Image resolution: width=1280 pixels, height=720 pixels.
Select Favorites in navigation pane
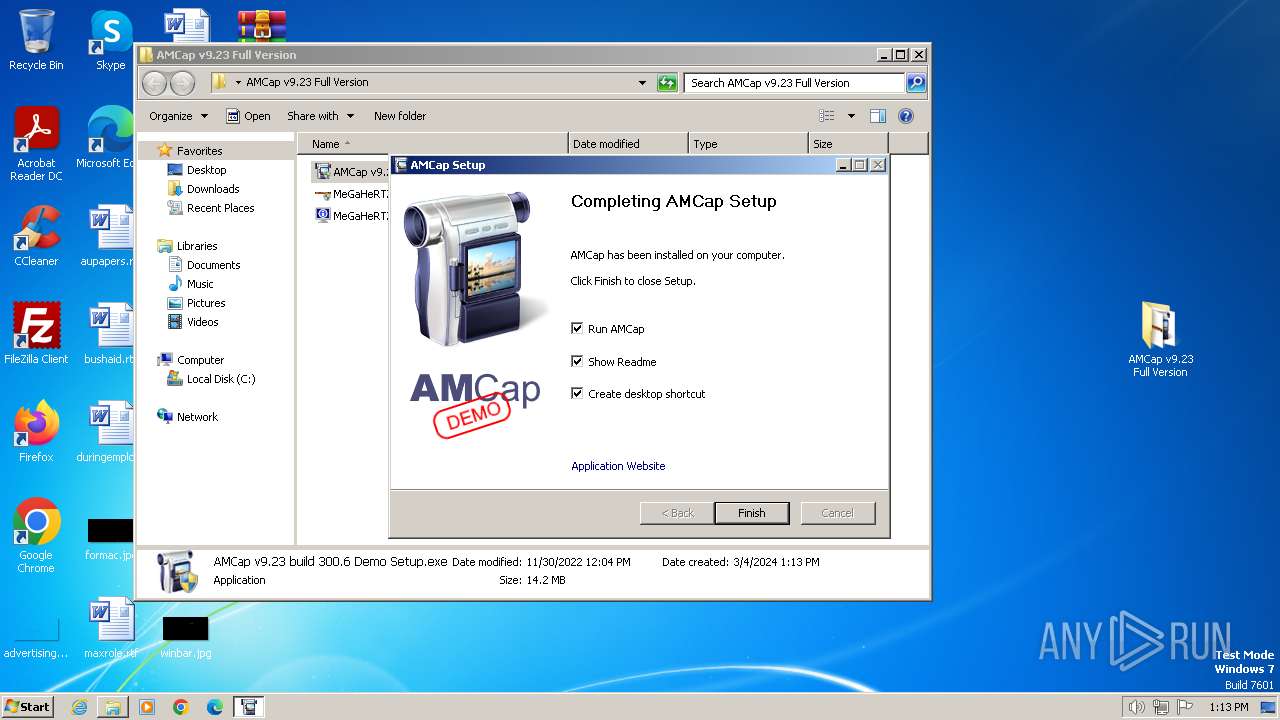pos(199,151)
